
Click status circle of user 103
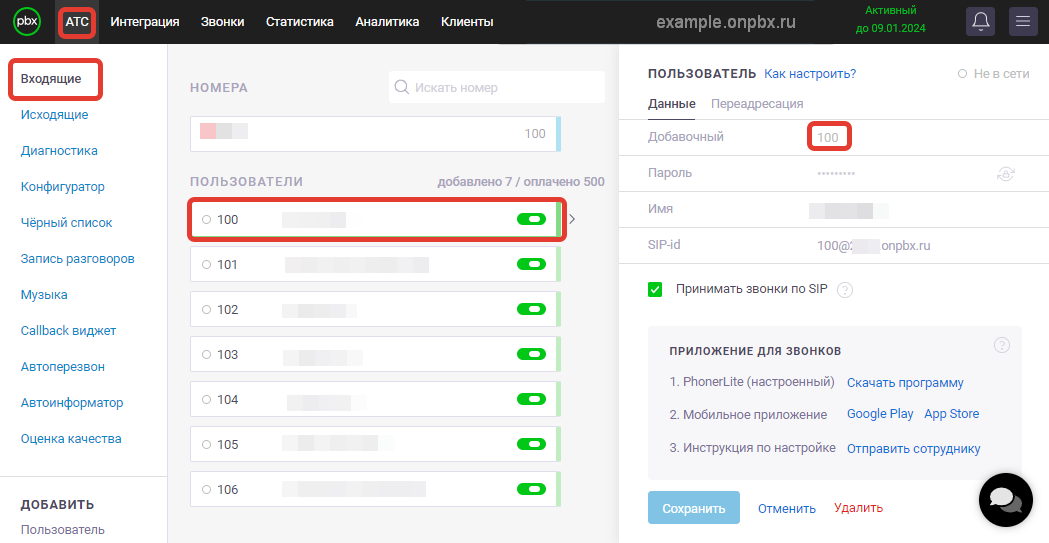pyautogui.click(x=206, y=354)
